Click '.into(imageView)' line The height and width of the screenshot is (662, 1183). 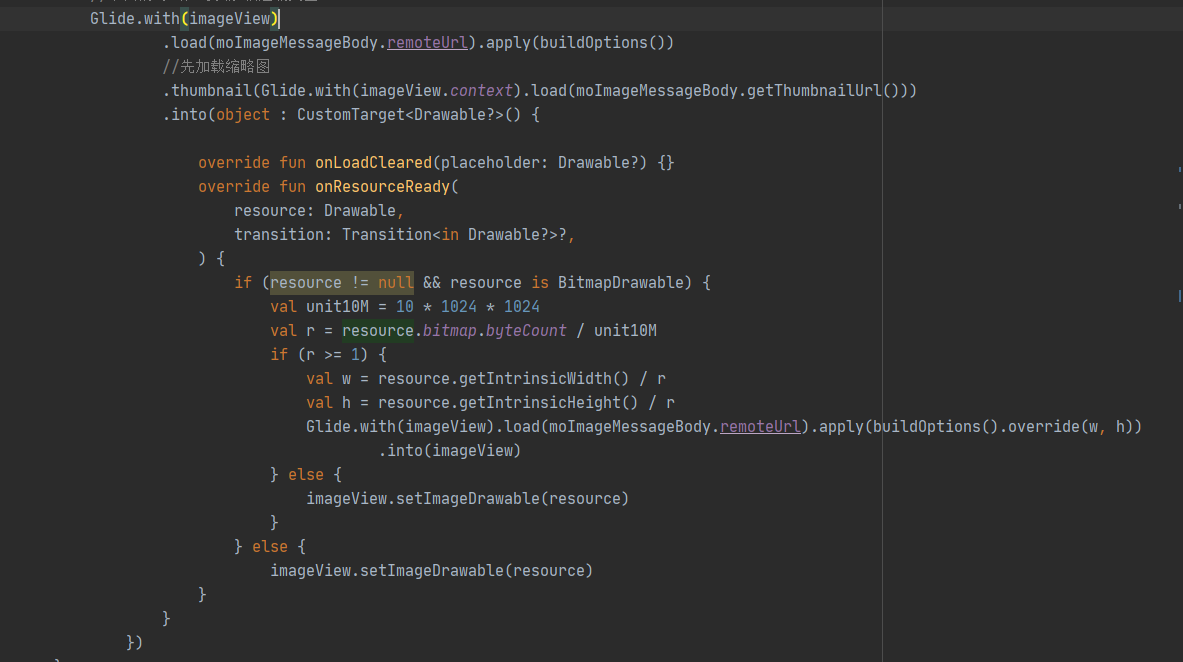point(450,451)
